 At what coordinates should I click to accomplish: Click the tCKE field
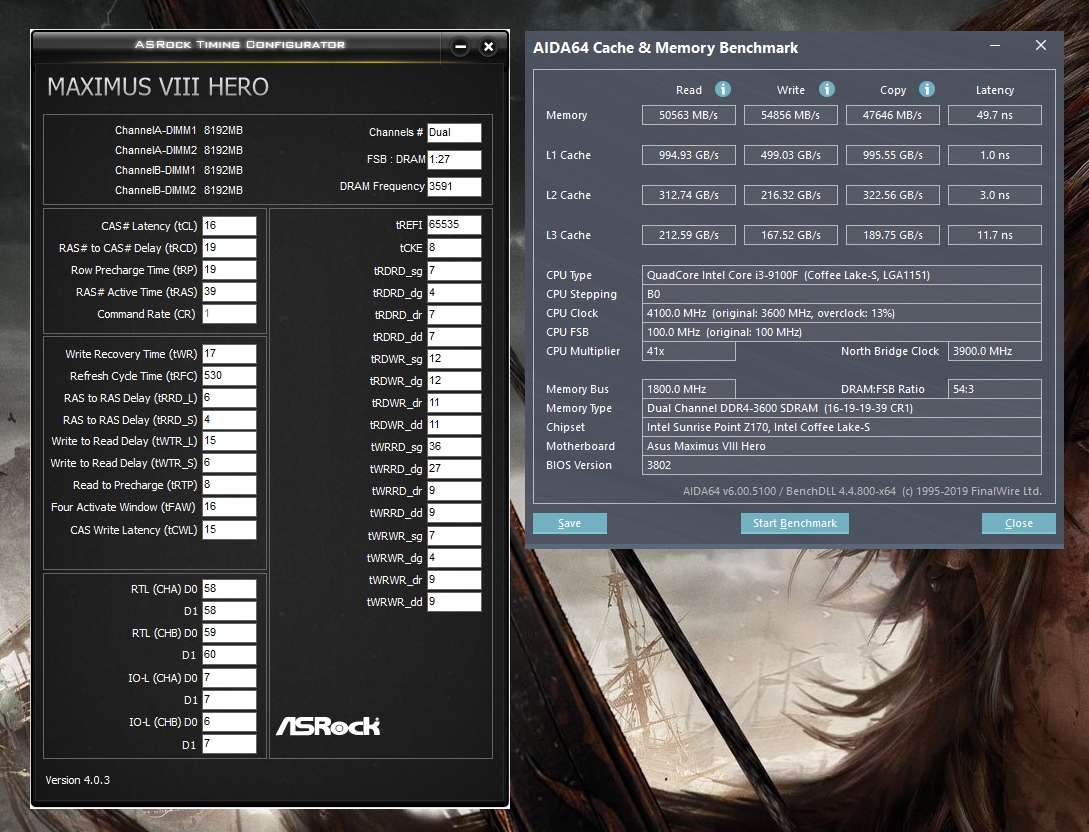tap(454, 248)
